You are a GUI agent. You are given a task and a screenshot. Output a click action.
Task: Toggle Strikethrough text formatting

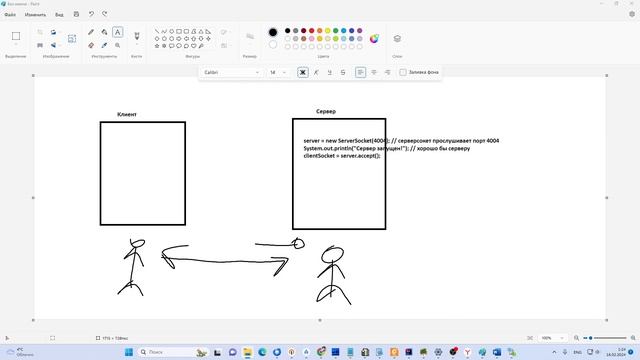(343, 72)
